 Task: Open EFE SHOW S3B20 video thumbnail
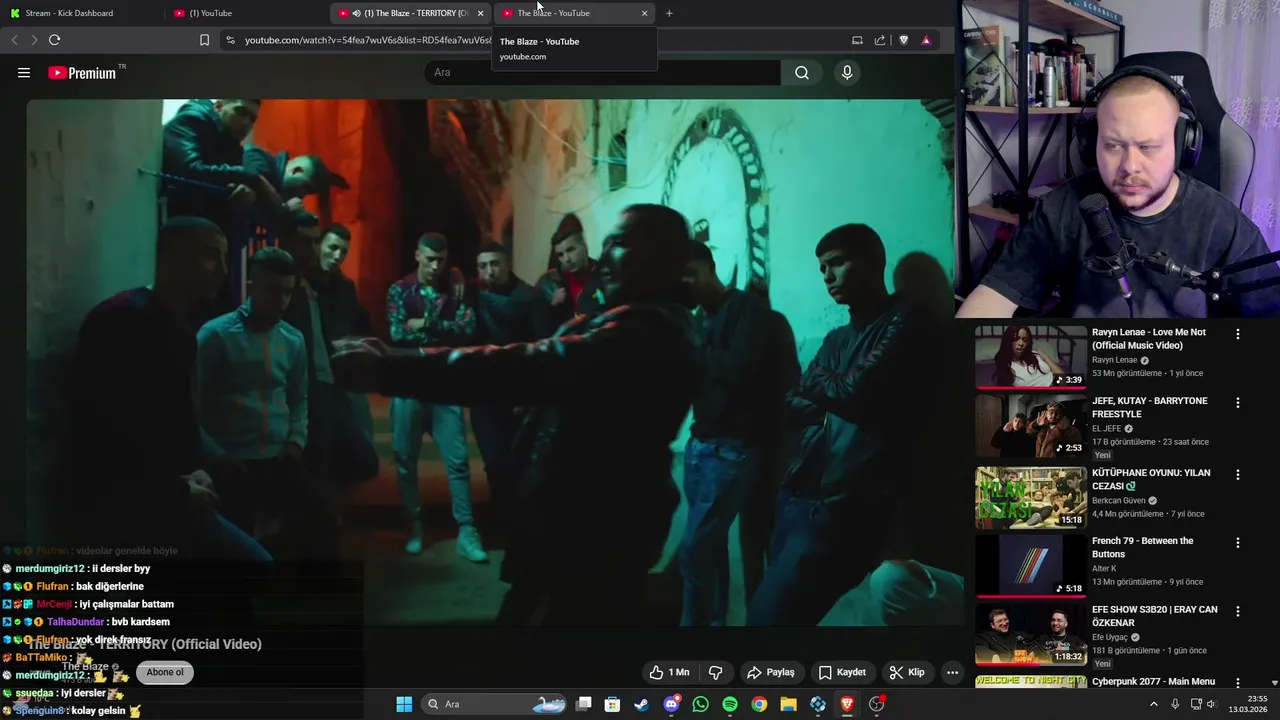1031,635
